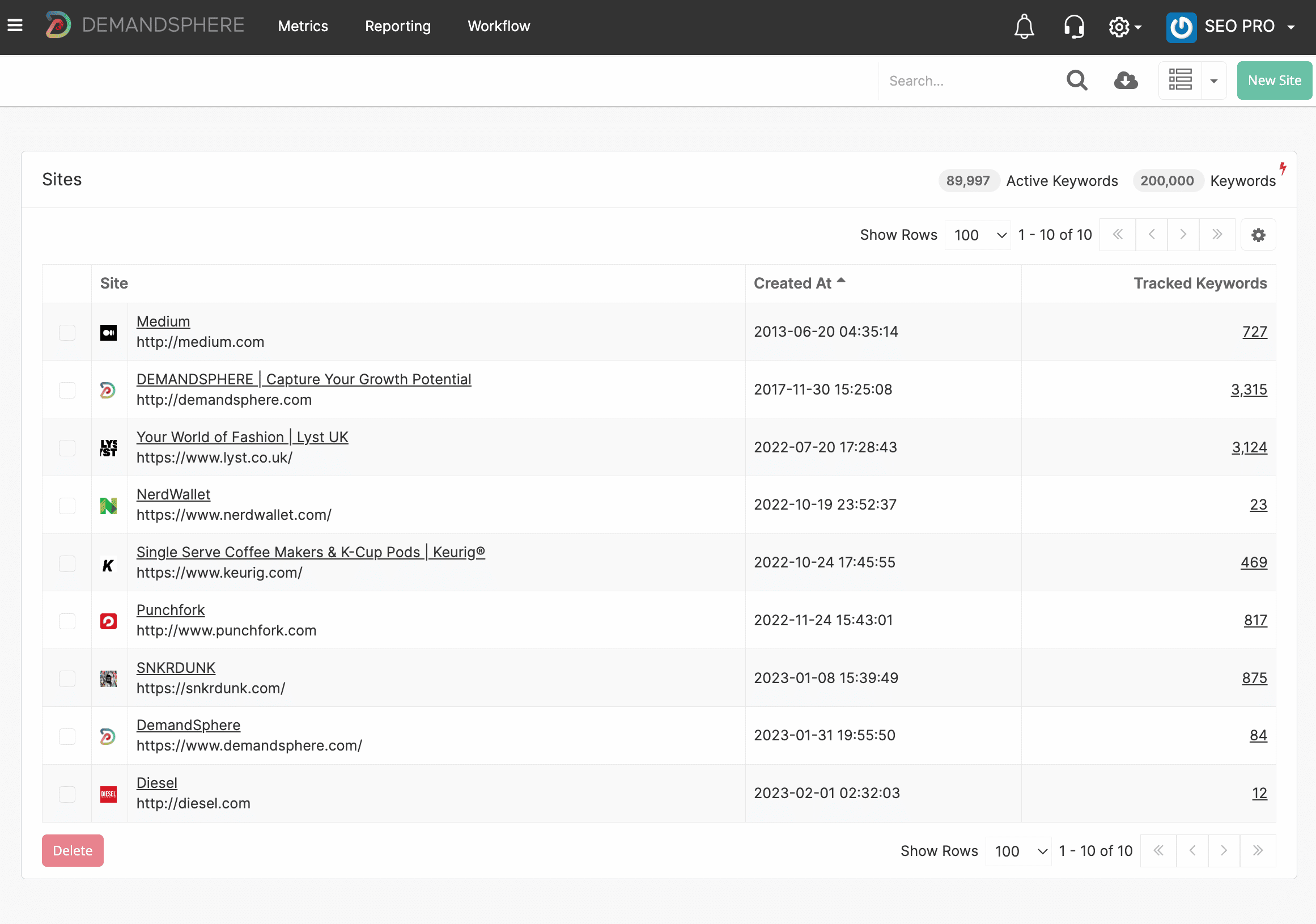Open the bottom Show Rows dropdown
Image resolution: width=1316 pixels, height=924 pixels.
1018,851
